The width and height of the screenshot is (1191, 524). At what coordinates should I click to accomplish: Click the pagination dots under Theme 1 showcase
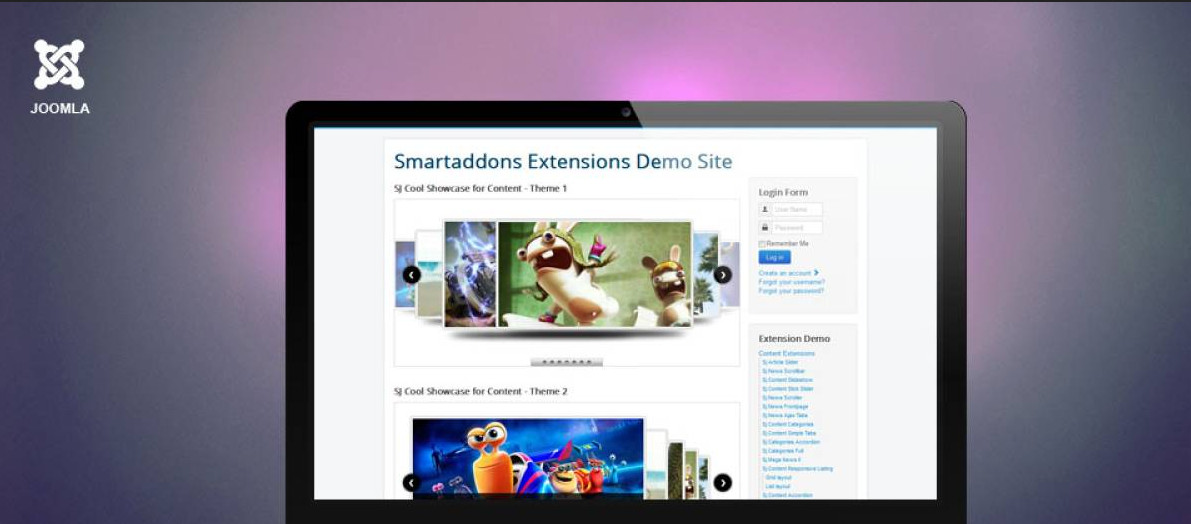[567, 362]
